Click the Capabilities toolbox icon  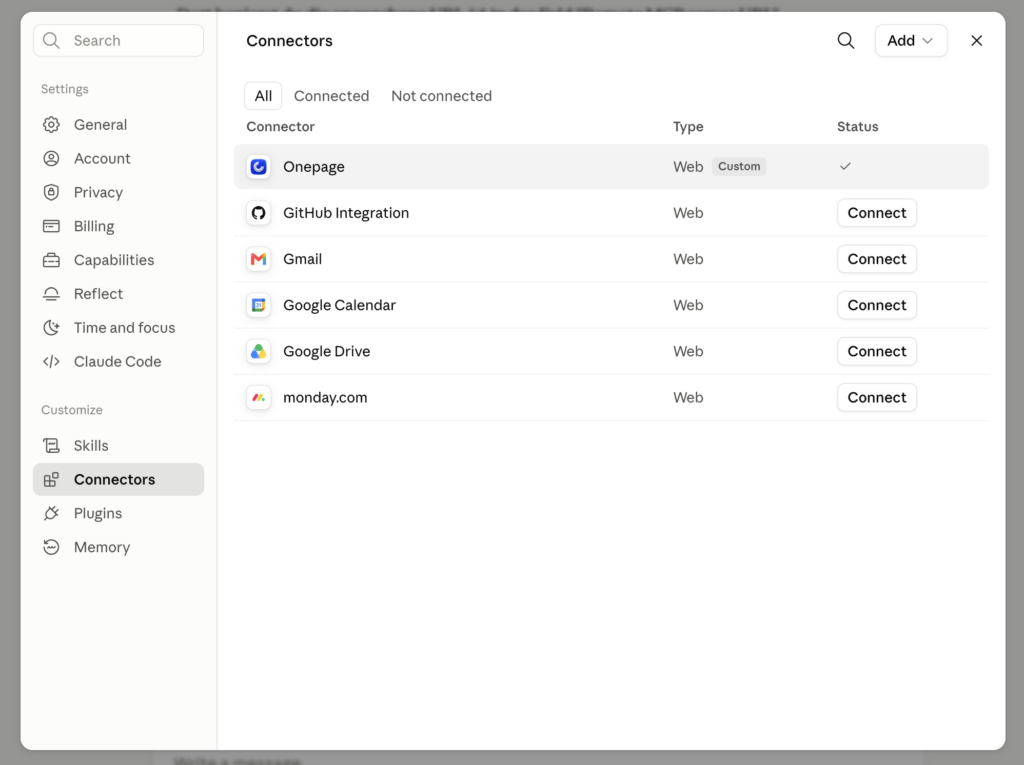[51, 260]
